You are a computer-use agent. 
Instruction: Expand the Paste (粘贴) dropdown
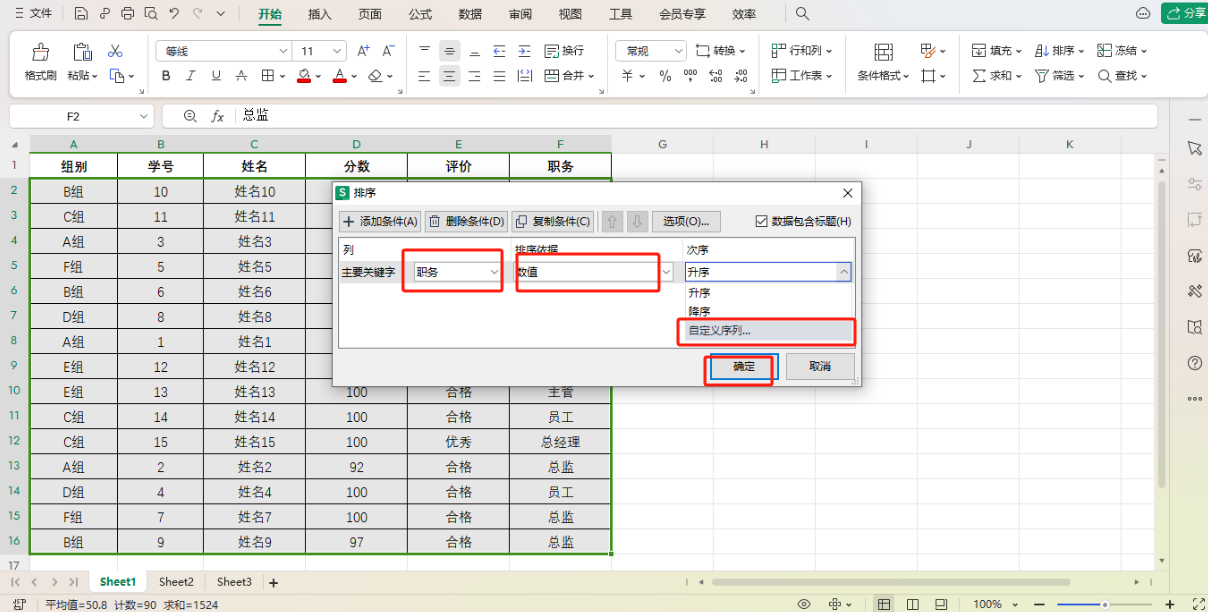[96, 76]
